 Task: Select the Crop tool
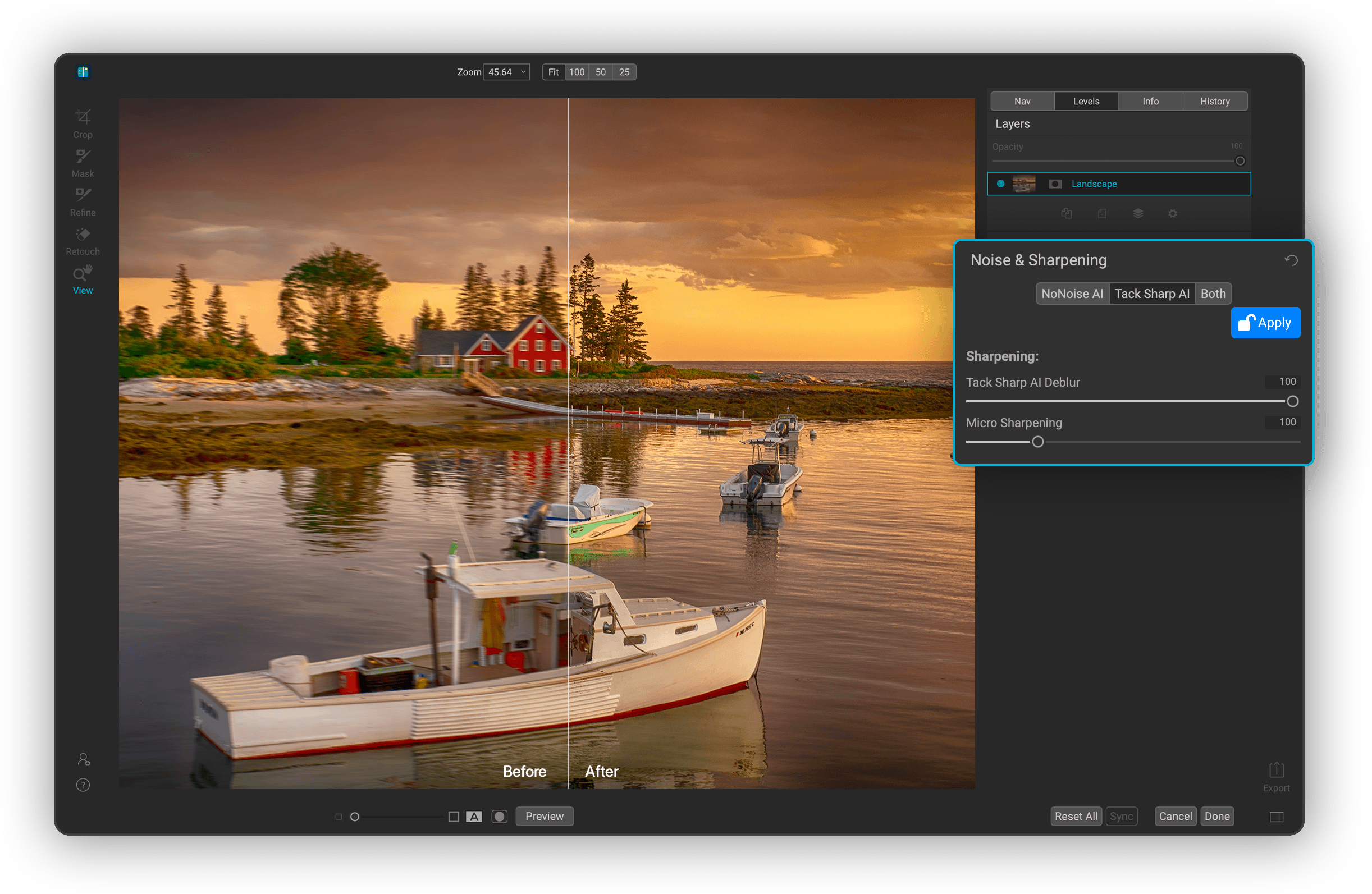coord(83,122)
